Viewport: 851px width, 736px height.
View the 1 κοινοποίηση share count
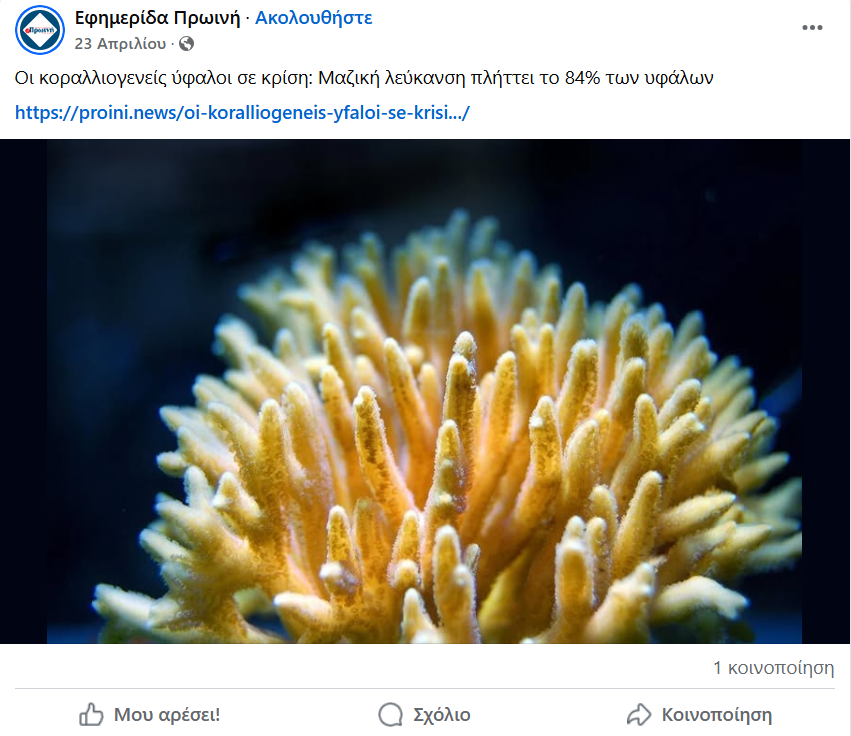[773, 668]
